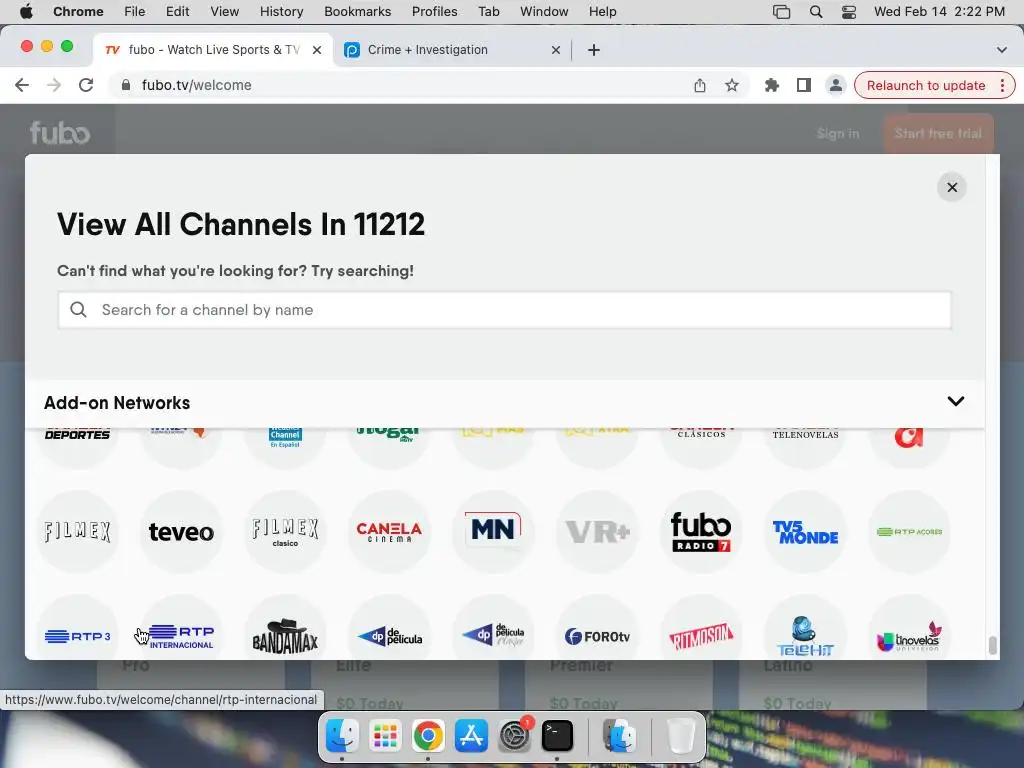This screenshot has width=1024, height=768.
Task: Open Spotlight search in menu bar
Action: pyautogui.click(x=816, y=12)
